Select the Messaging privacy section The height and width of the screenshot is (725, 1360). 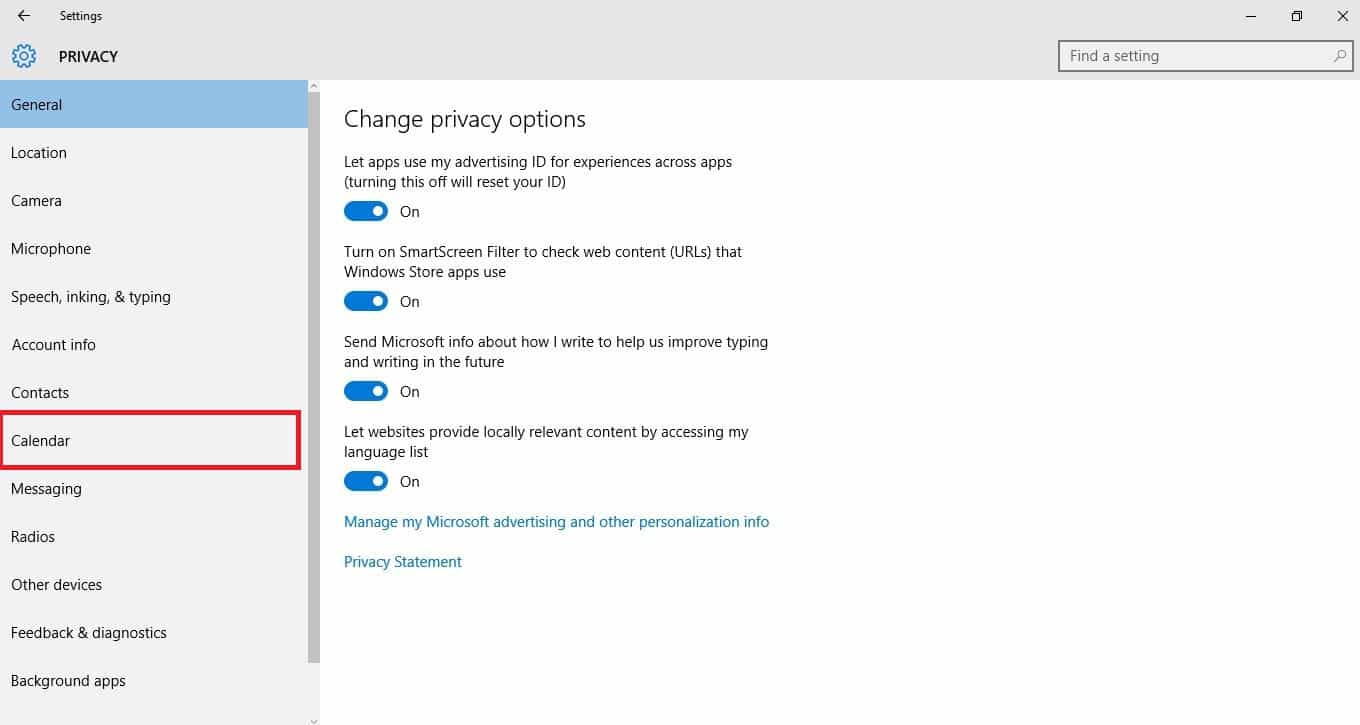[x=46, y=488]
